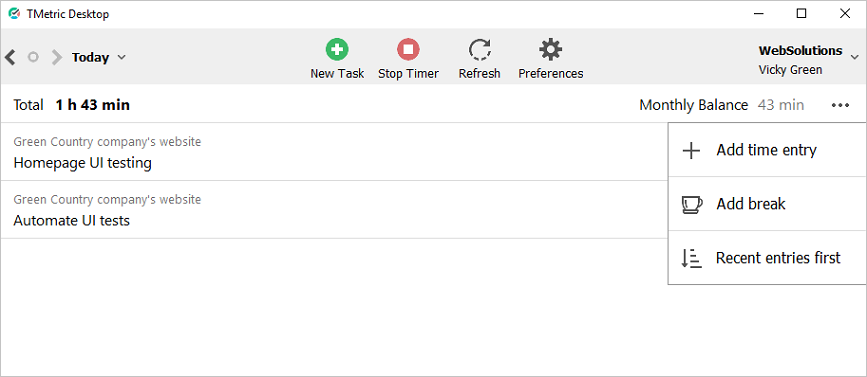Choose Add break from the menu
The width and height of the screenshot is (867, 377).
(767, 204)
